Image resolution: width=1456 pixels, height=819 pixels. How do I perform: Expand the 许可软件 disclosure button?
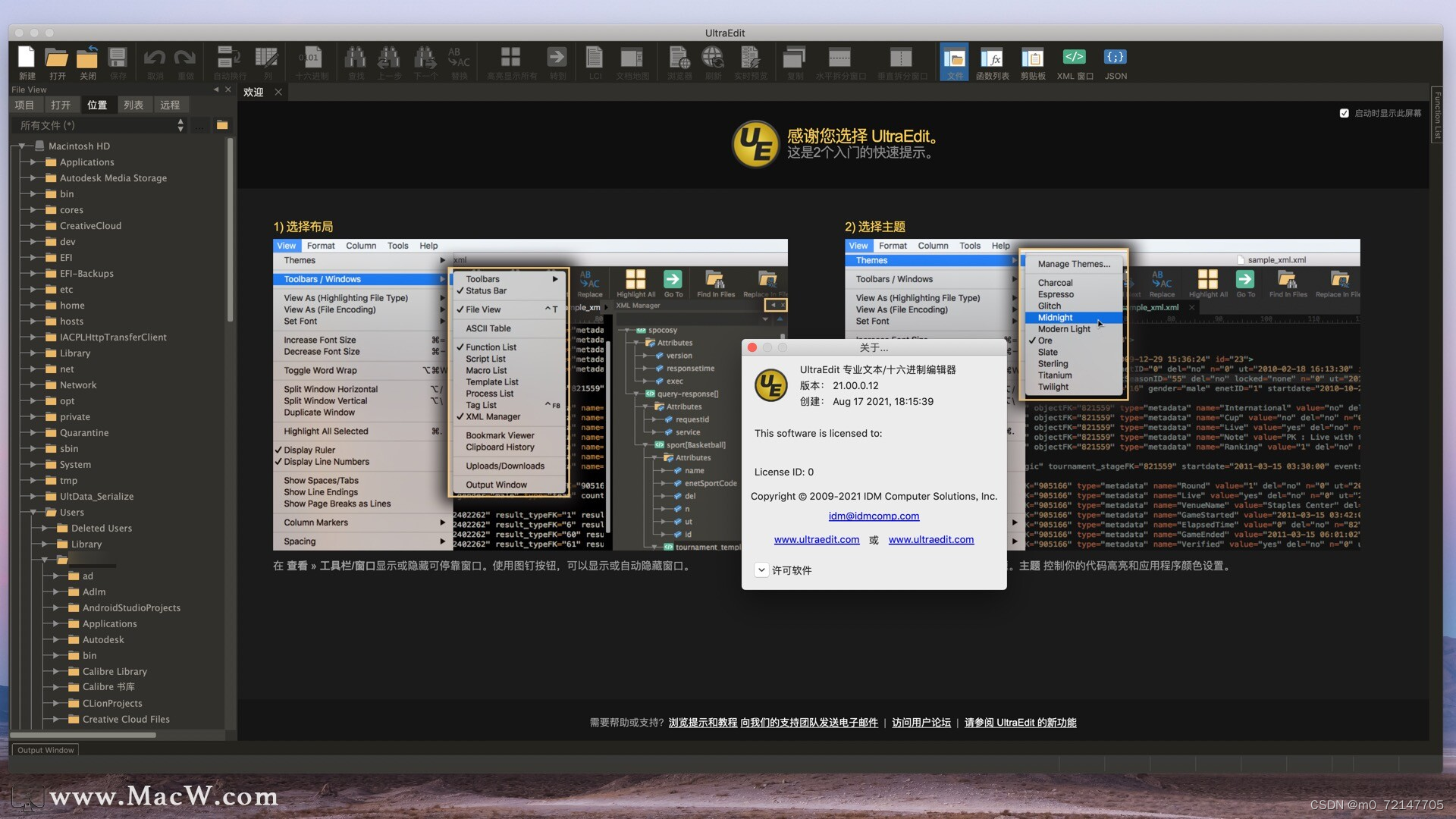click(761, 570)
